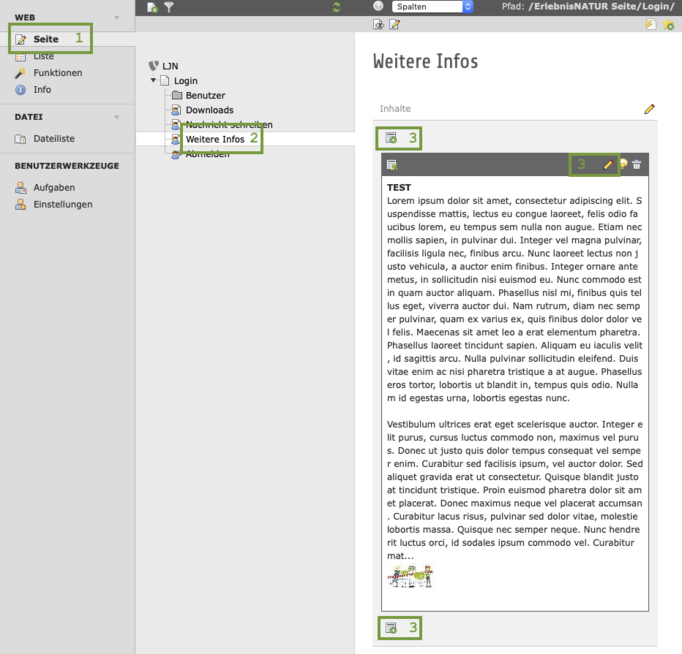Open the Funktionen module
Image resolution: width=682 pixels, height=654 pixels.
(x=57, y=73)
